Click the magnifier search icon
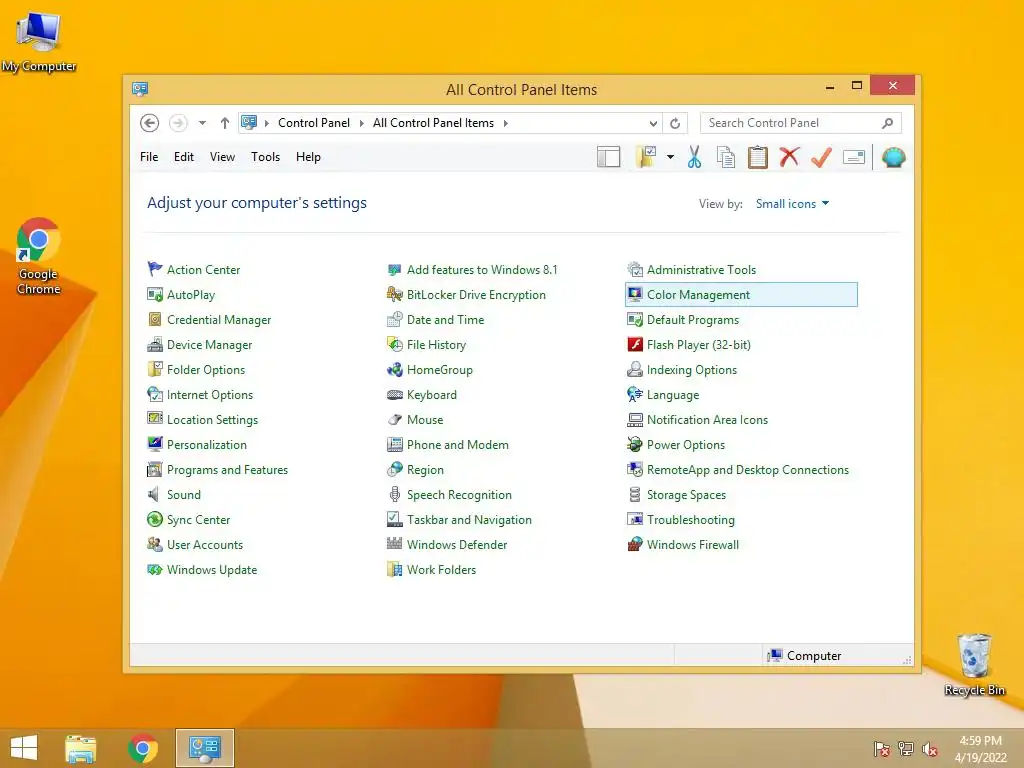The image size is (1024, 768). pyautogui.click(x=887, y=123)
